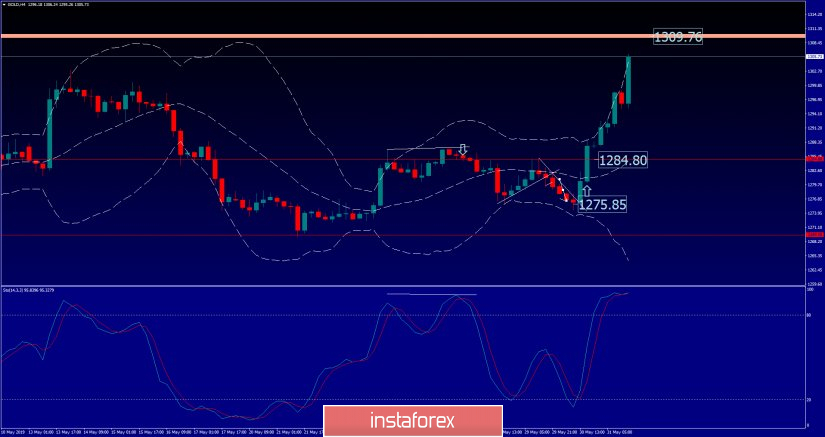This screenshot has height=437, width=825.
Task: Click the 1302.70 price axis value
Action: [x=813, y=71]
